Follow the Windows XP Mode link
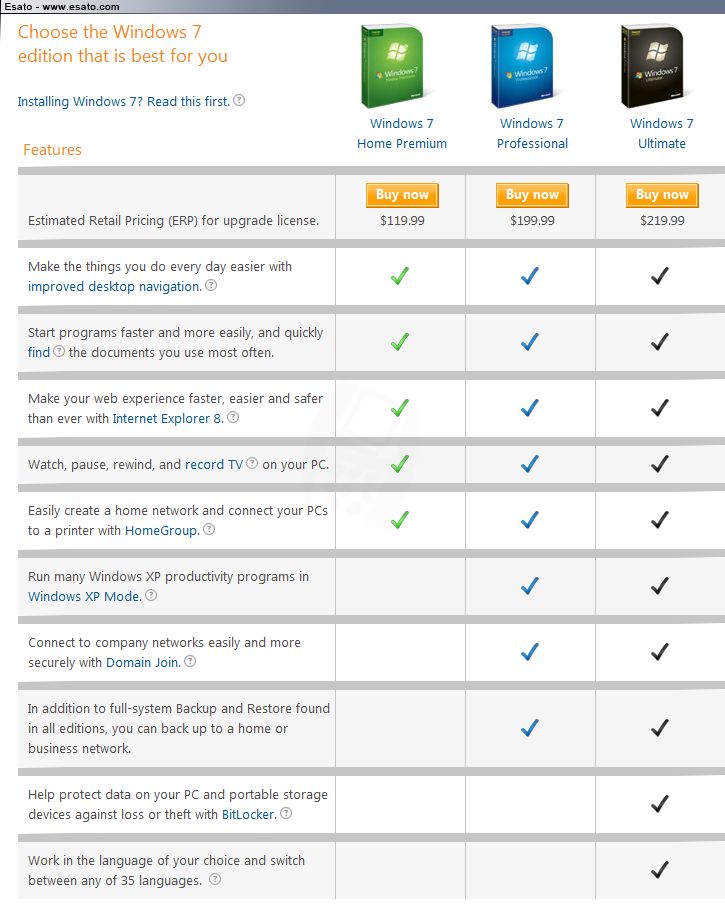The height and width of the screenshot is (913, 725). coord(85,596)
